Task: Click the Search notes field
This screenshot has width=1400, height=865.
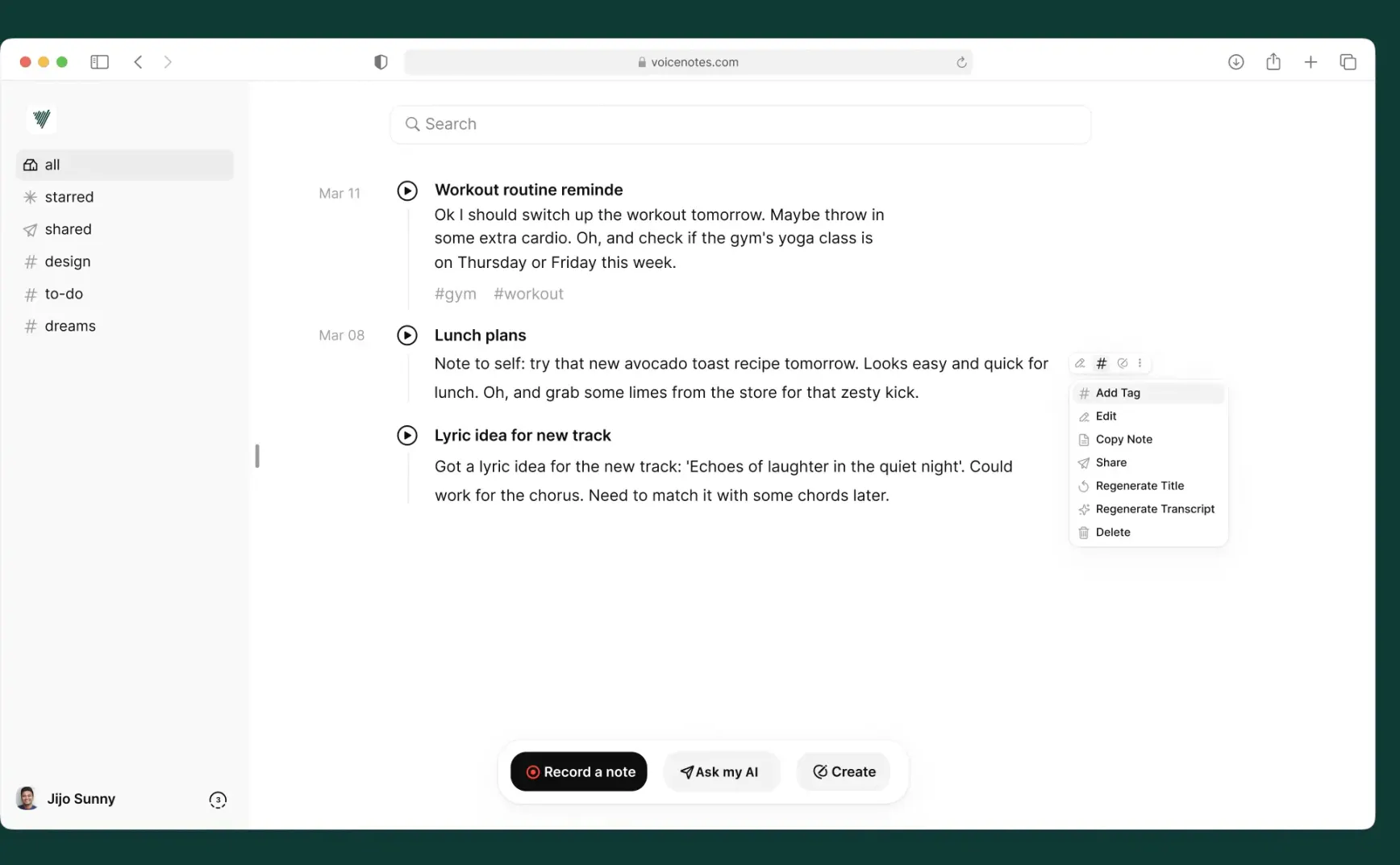Action: coord(740,124)
